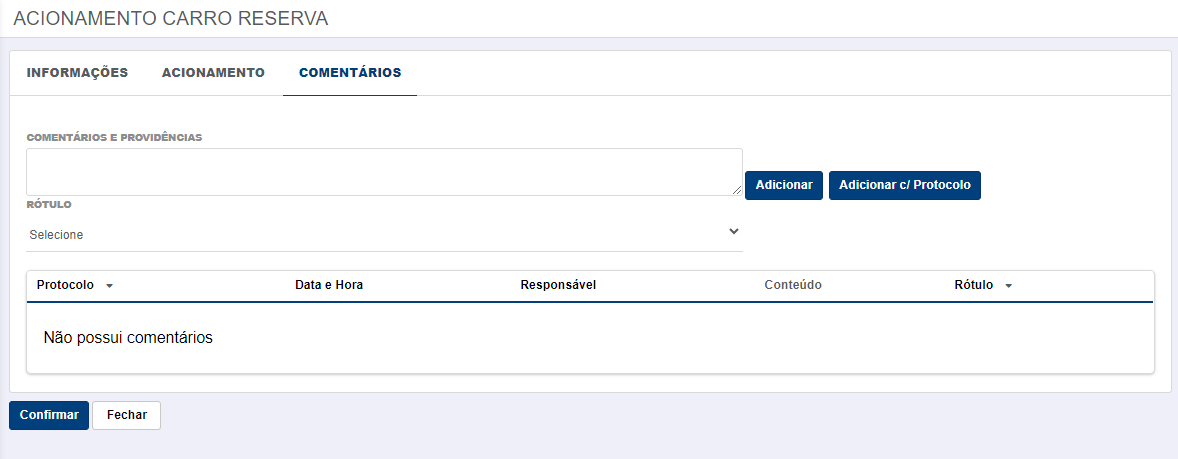Confirm with the Confirmar button
Viewport: 1178px width, 459px height.
click(x=49, y=415)
